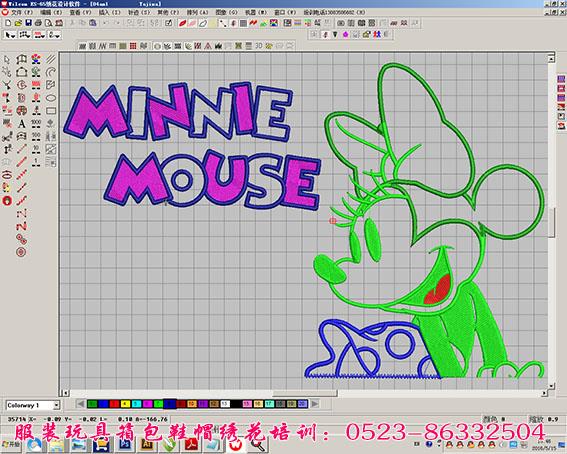Click the horizontal scrollbar left arrow
The width and height of the screenshot is (567, 454).
click(65, 393)
